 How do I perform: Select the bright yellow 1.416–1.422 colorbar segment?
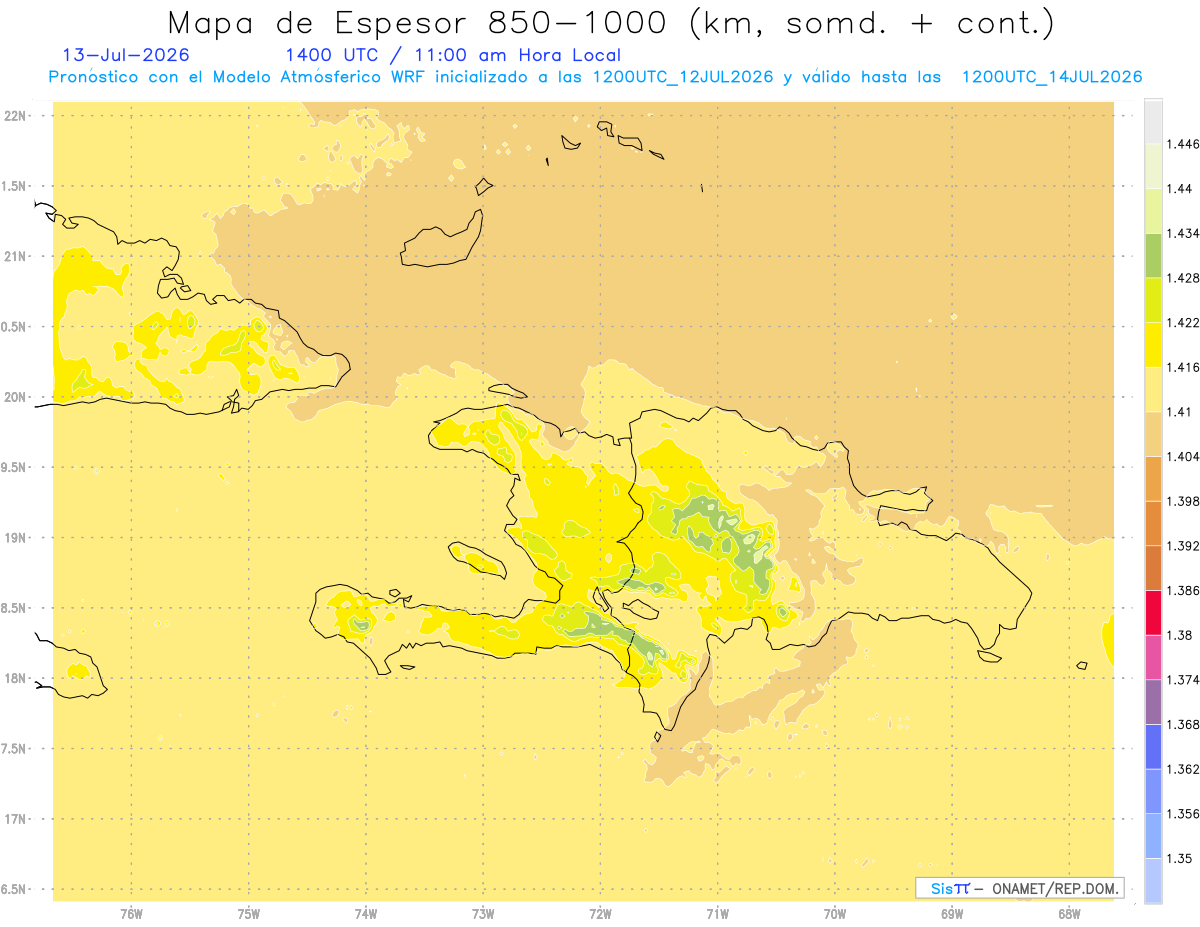click(1153, 344)
